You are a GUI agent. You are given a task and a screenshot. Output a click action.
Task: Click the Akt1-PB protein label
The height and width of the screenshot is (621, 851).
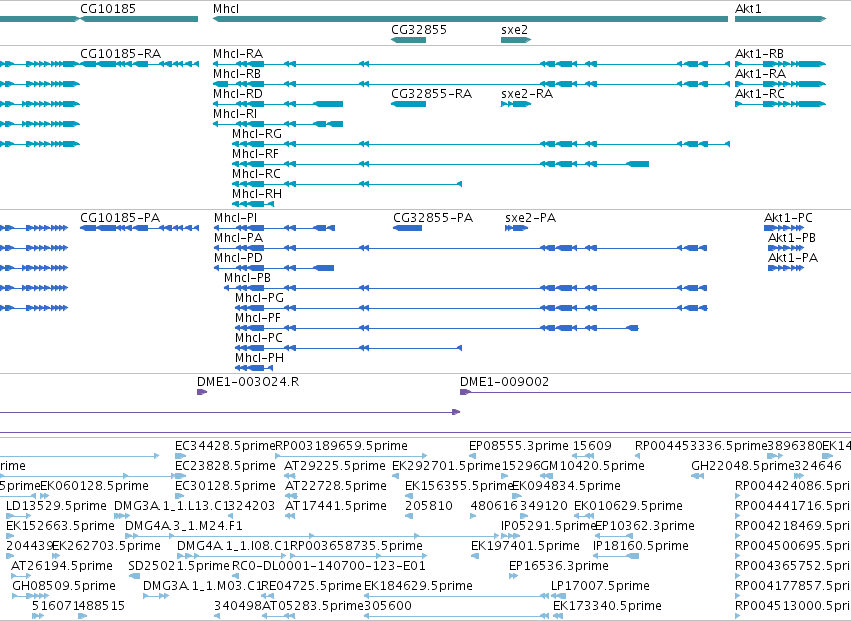point(792,238)
